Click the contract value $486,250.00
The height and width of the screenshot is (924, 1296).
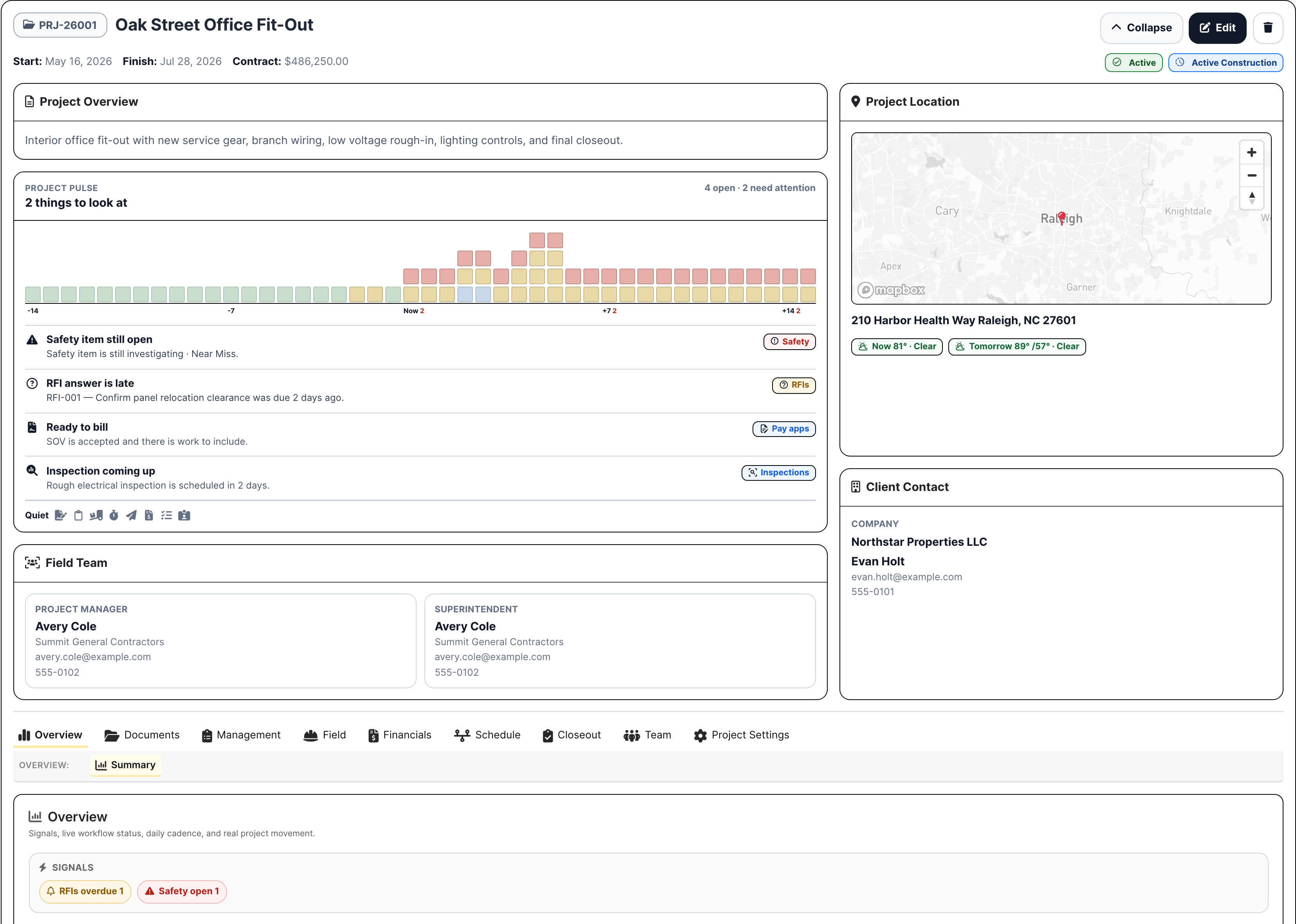[316, 61]
